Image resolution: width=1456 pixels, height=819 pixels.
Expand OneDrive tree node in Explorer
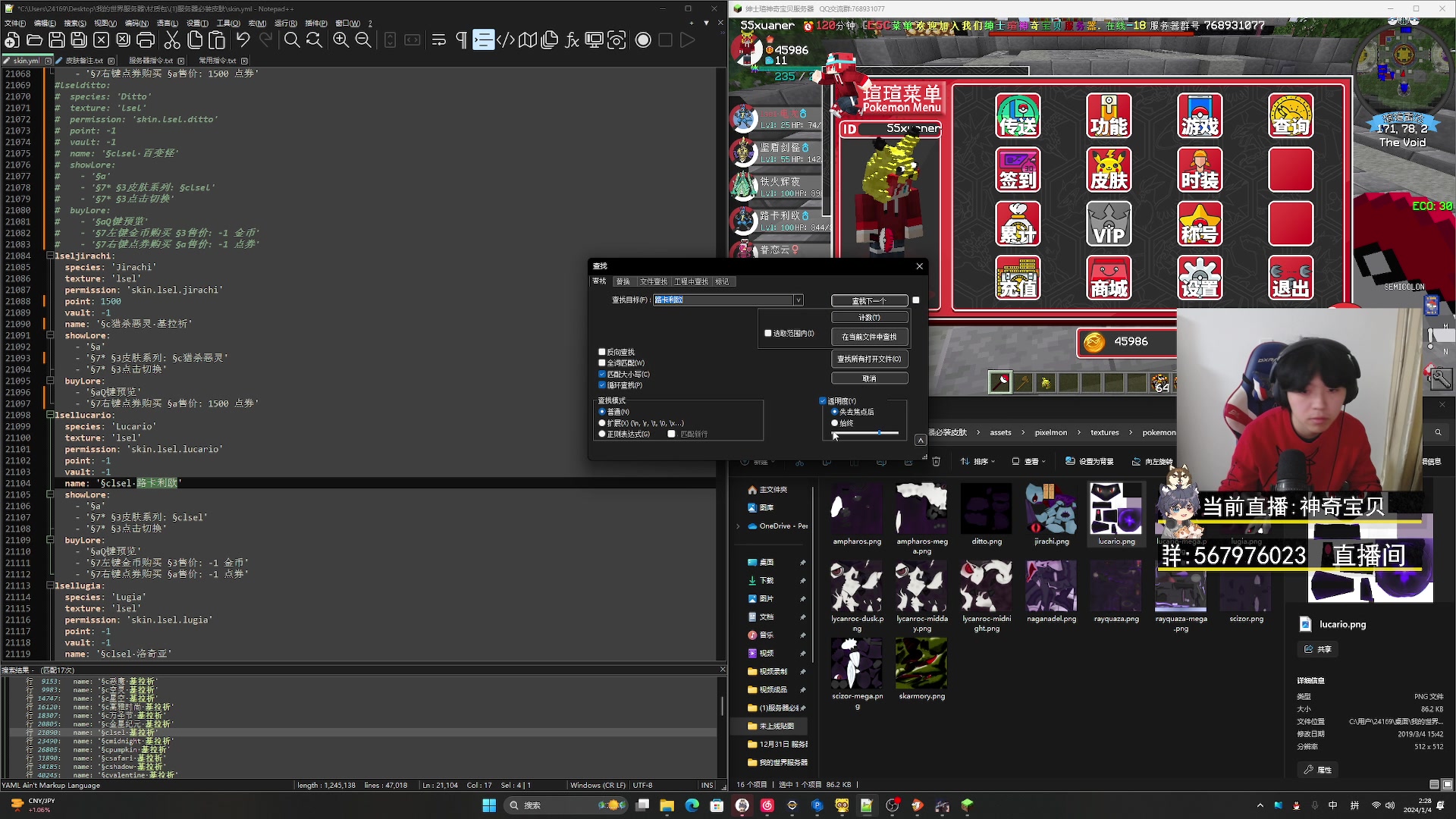point(738,526)
